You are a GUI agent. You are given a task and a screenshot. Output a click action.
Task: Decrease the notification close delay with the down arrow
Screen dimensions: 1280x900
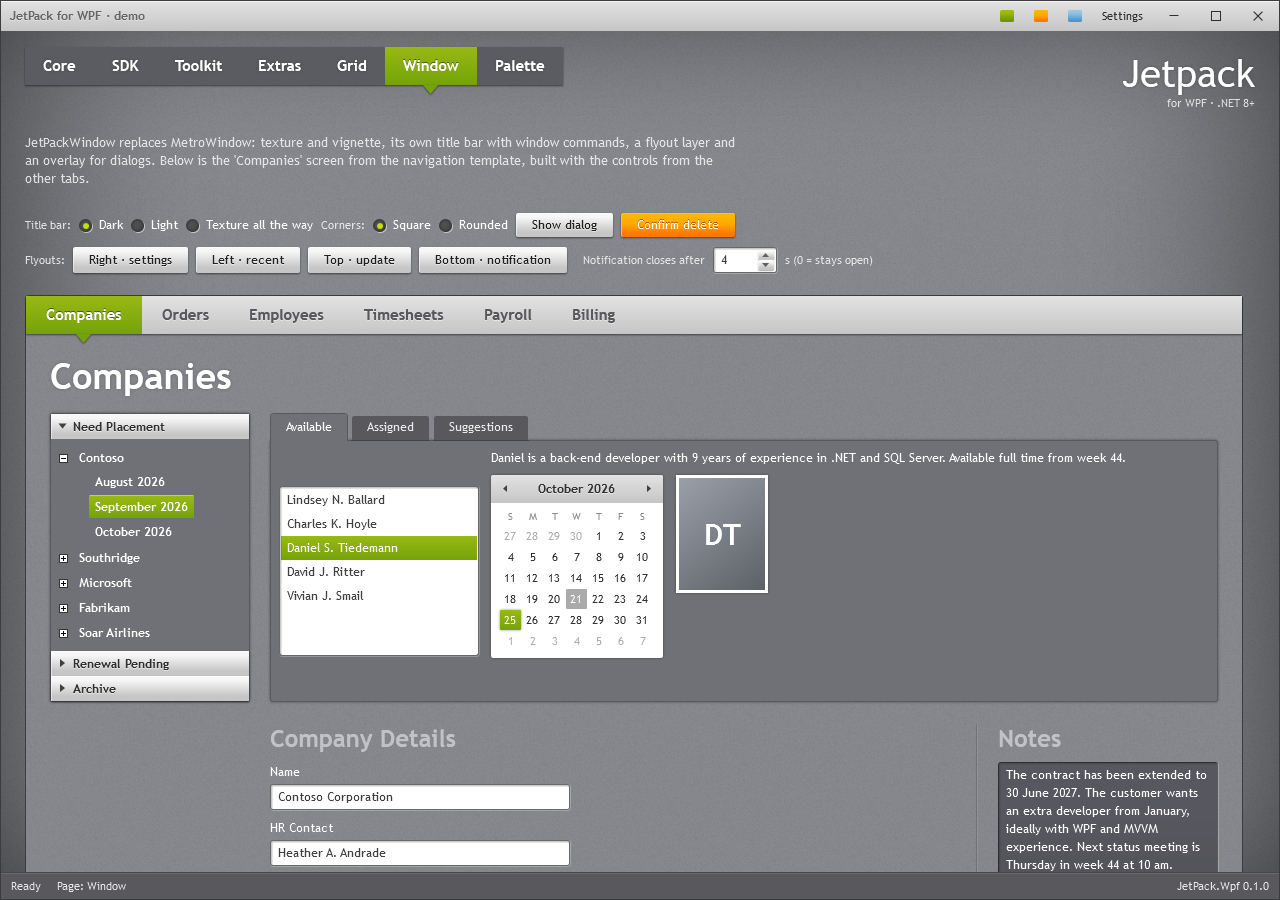766,266
